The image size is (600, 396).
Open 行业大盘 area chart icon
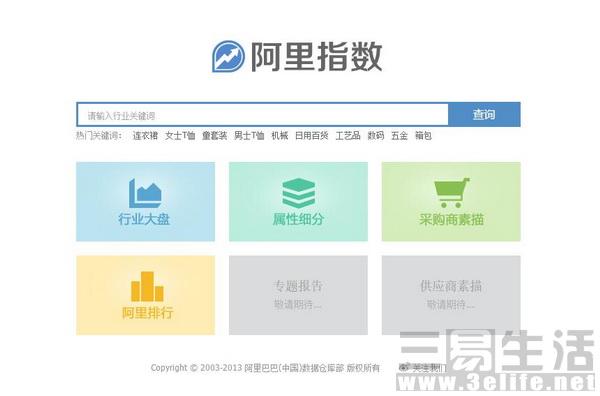pyautogui.click(x=145, y=193)
